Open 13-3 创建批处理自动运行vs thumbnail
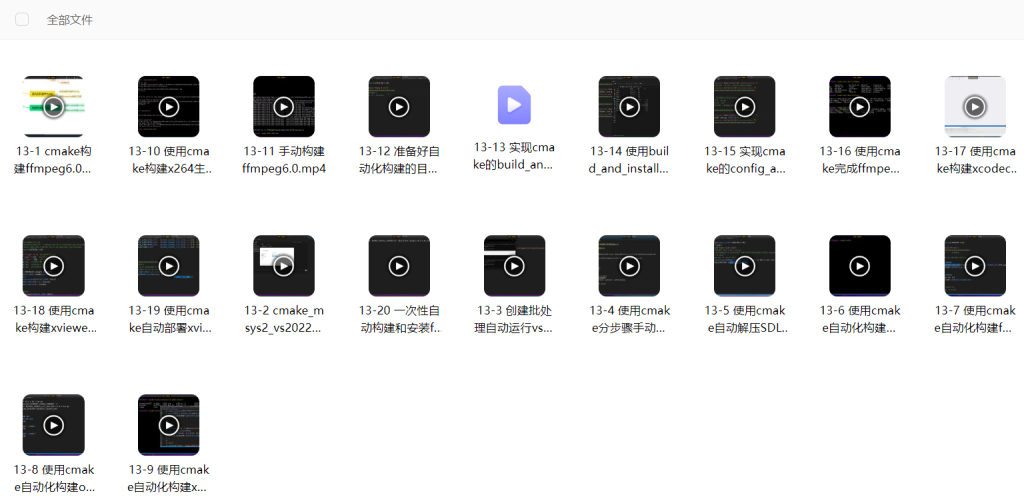The image size is (1024, 503). point(514,266)
